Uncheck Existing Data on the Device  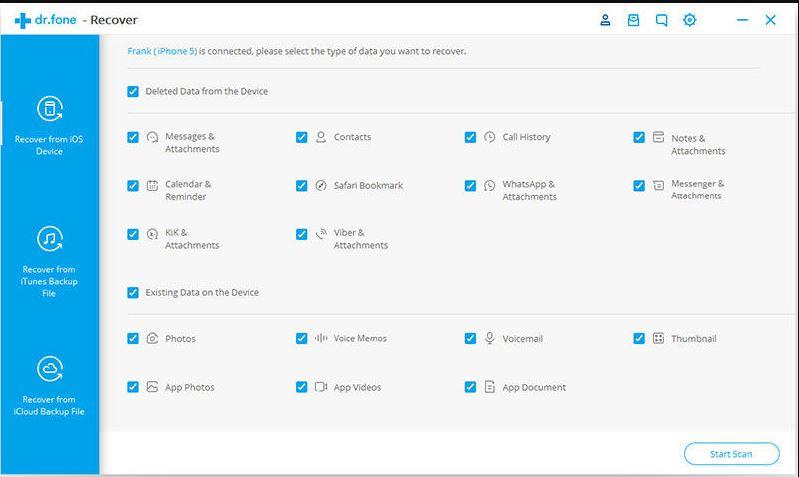[133, 293]
